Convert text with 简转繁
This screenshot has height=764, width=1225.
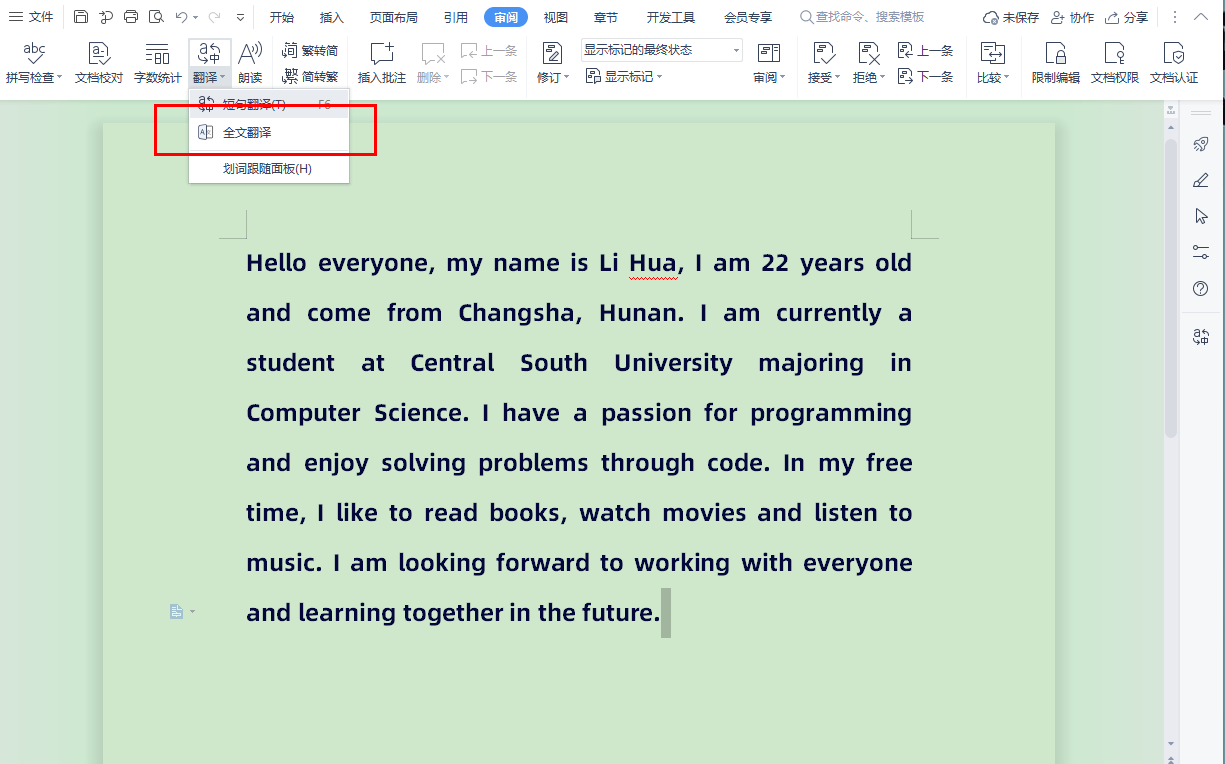pyautogui.click(x=311, y=76)
